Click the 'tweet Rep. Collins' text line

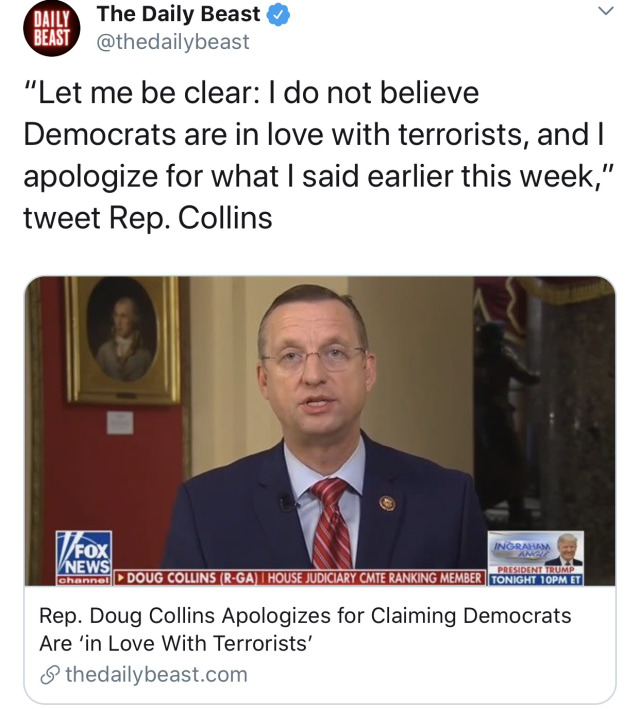147,218
